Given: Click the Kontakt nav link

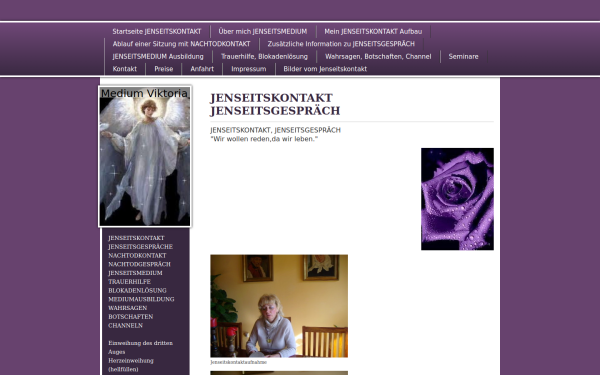Looking at the screenshot, I should 125,69.
